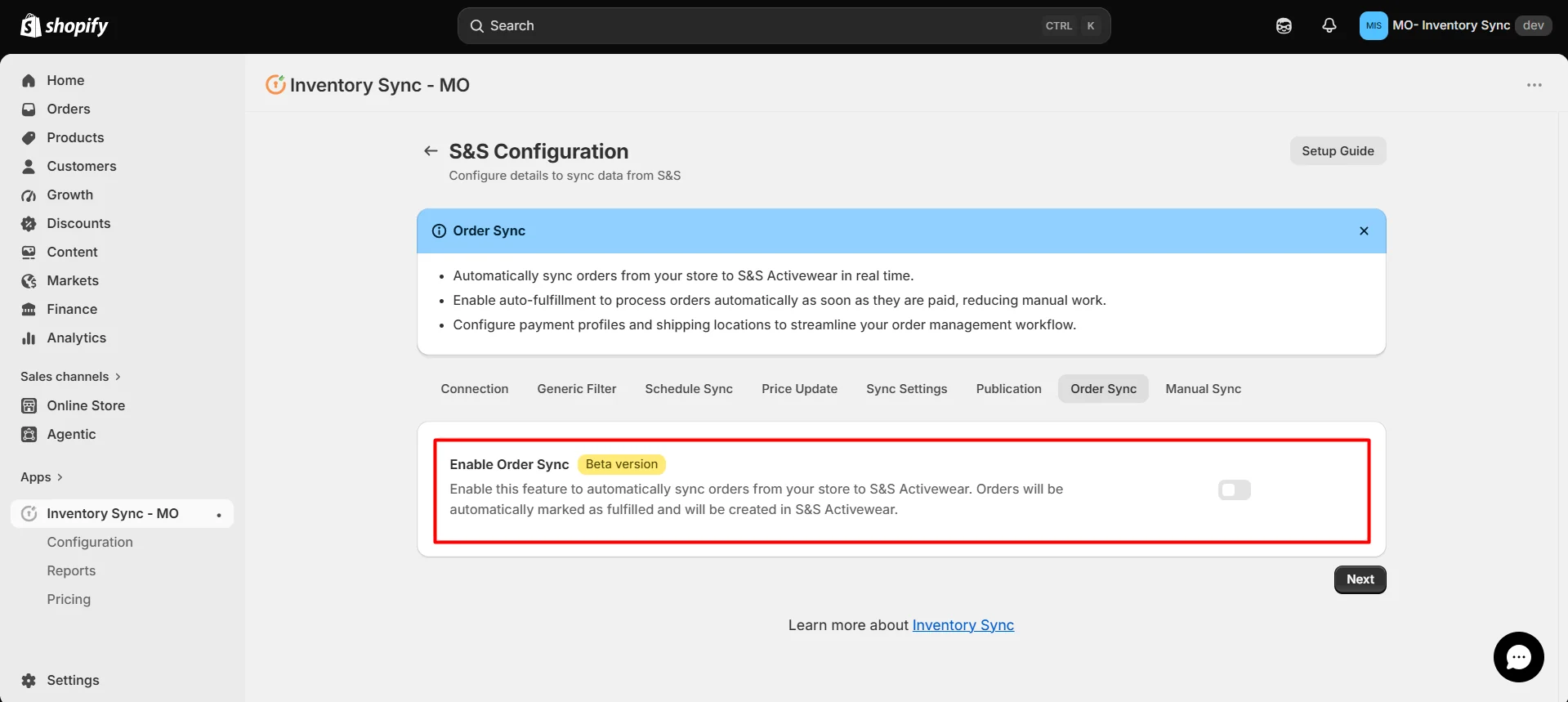
Task: Dismiss the Order Sync info banner
Action: click(x=1364, y=231)
